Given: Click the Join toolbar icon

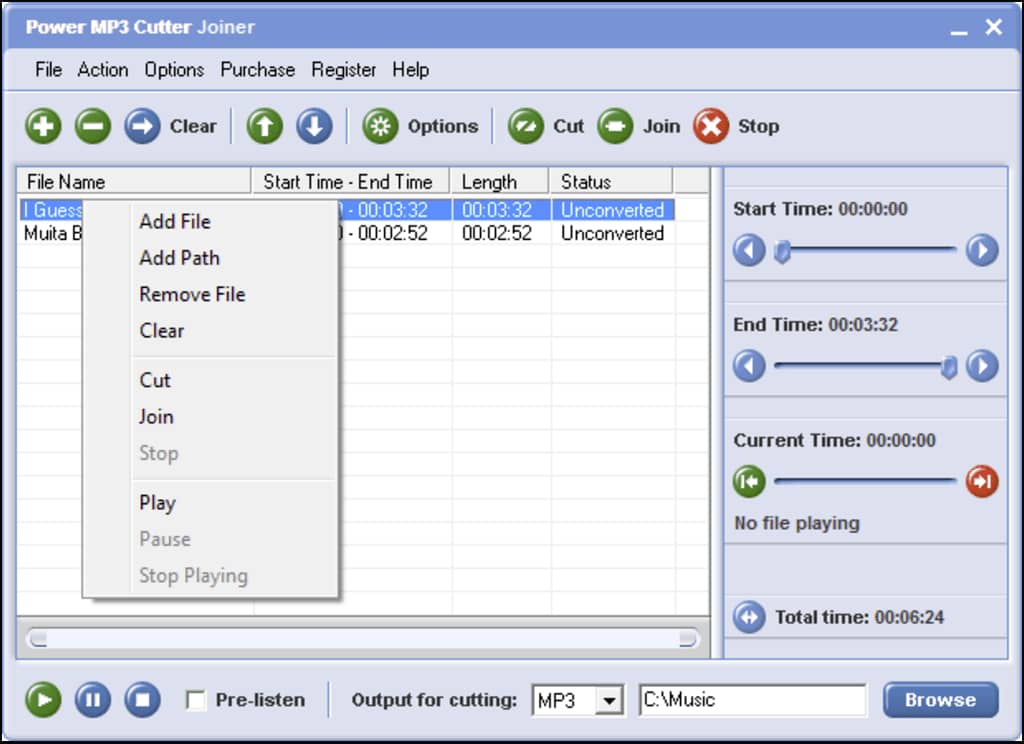Looking at the screenshot, I should [615, 126].
